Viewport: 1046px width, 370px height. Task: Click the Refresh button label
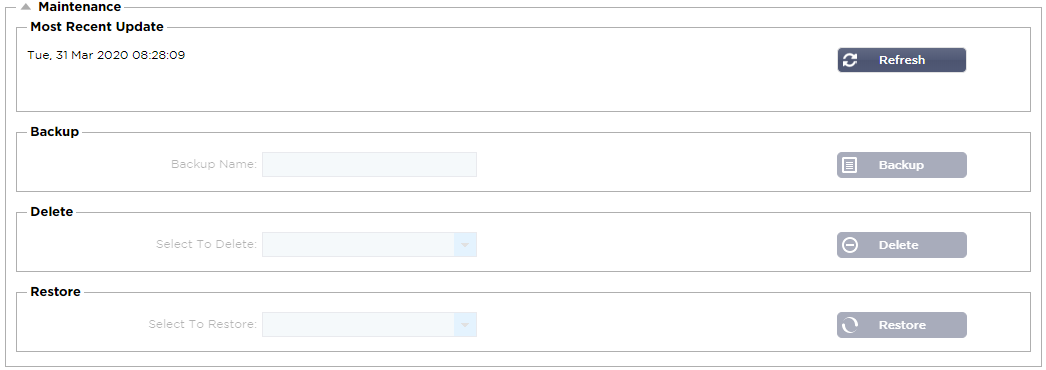pos(901,60)
